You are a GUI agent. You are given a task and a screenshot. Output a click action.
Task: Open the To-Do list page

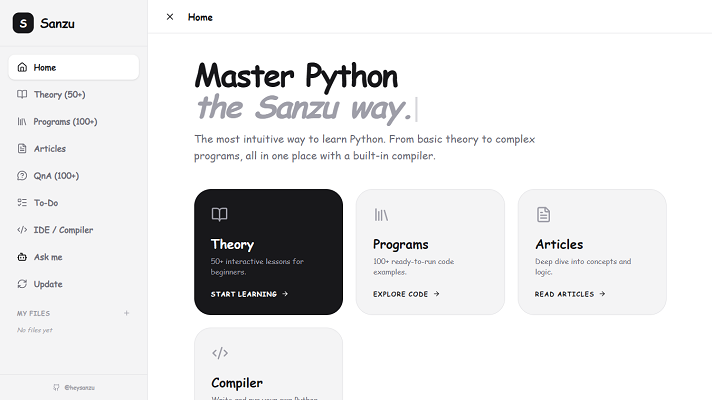pos(74,202)
